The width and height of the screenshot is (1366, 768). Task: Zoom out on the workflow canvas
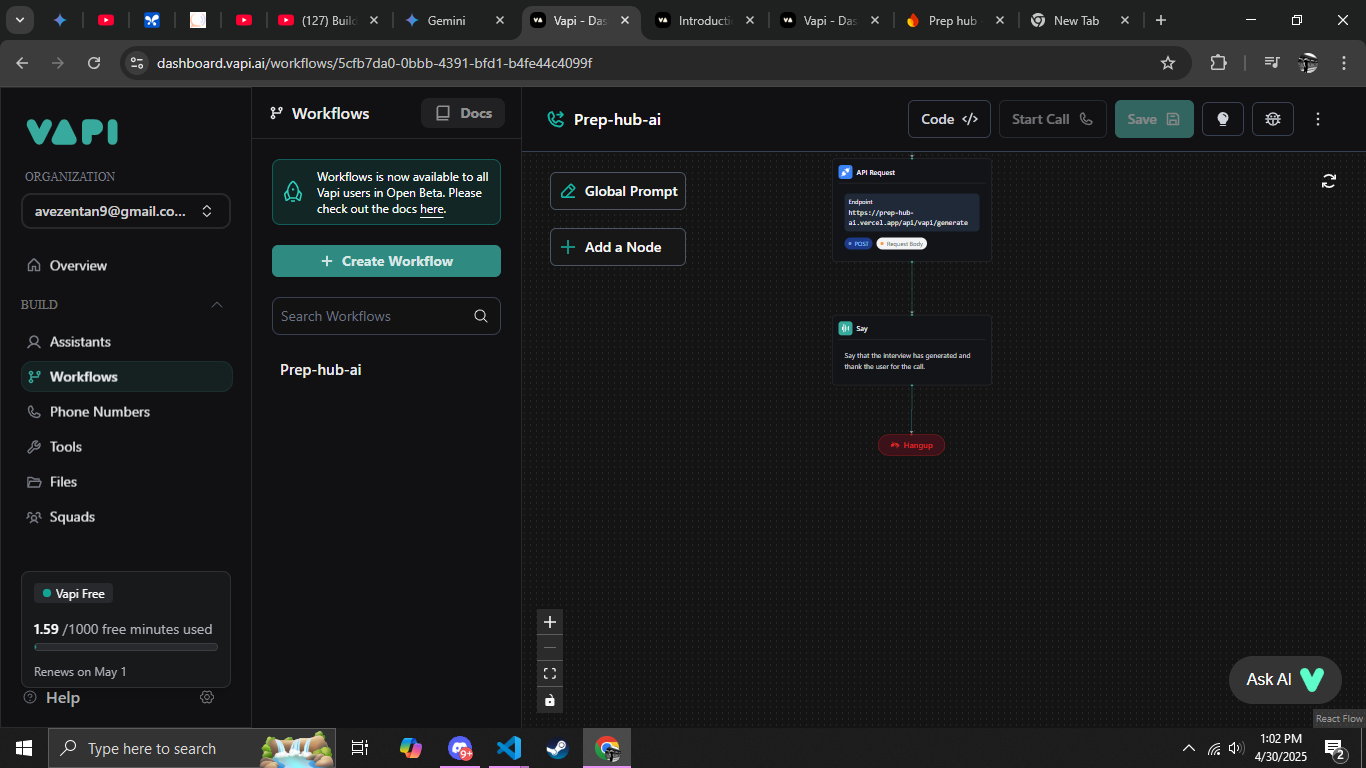[549, 648]
